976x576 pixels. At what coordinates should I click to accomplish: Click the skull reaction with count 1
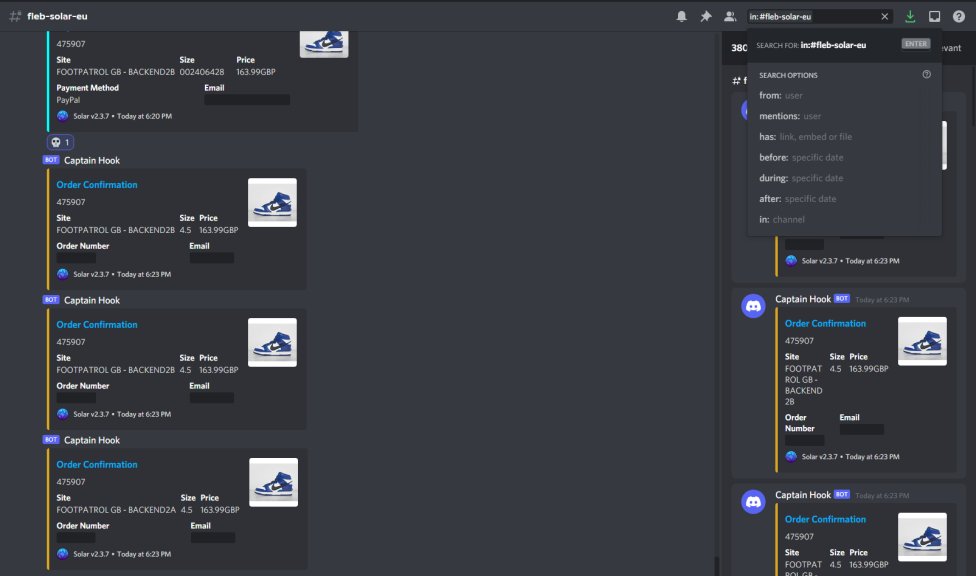point(60,142)
